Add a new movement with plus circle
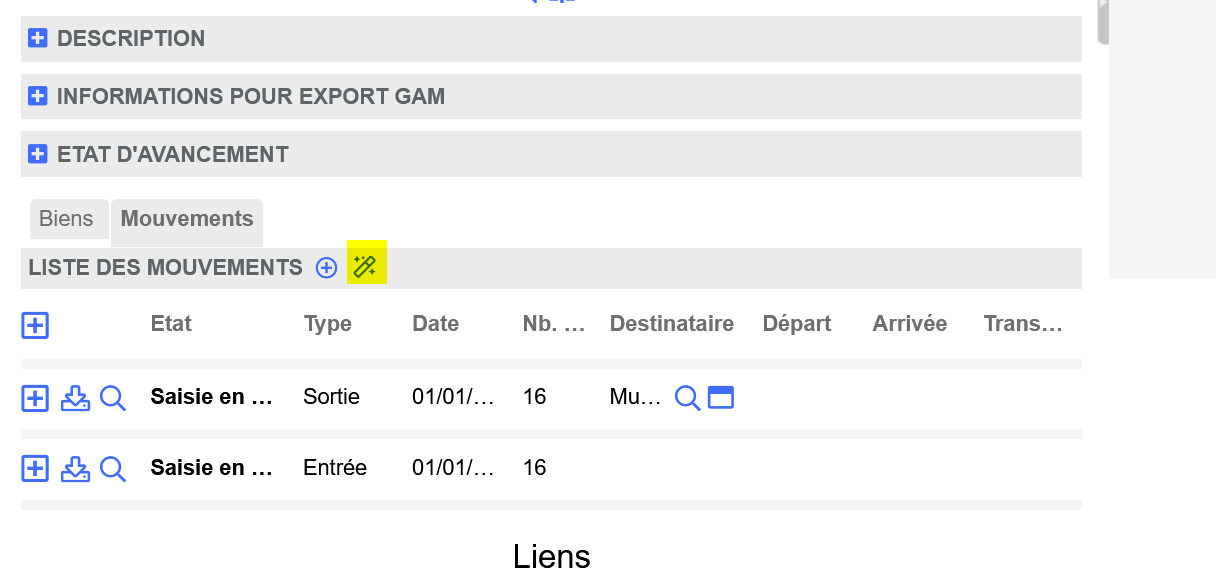The height and width of the screenshot is (585, 1216). coord(326,268)
